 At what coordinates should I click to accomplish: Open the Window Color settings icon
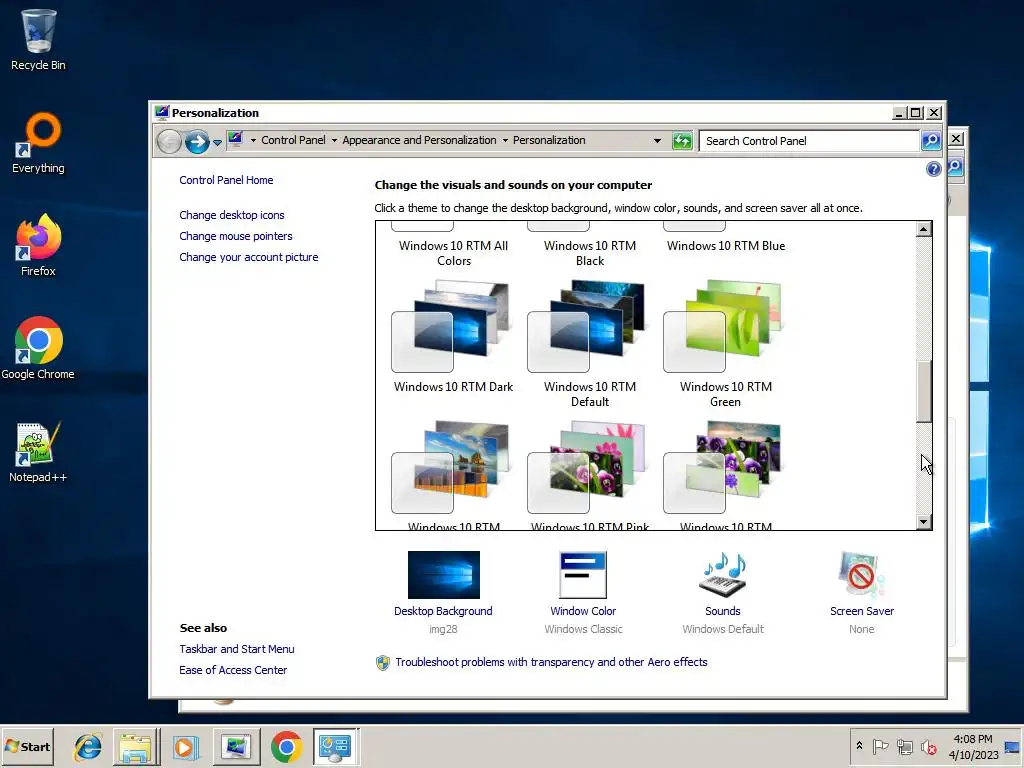[x=583, y=575]
